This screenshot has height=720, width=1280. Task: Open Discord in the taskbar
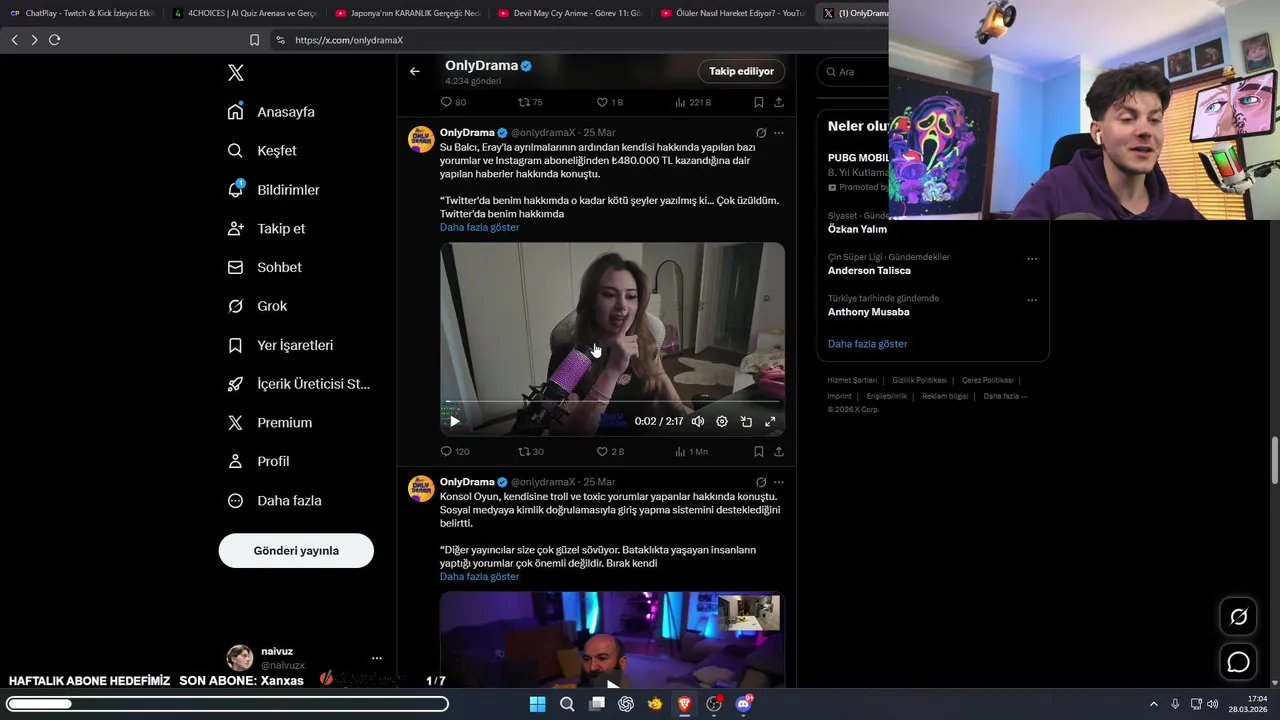click(743, 704)
